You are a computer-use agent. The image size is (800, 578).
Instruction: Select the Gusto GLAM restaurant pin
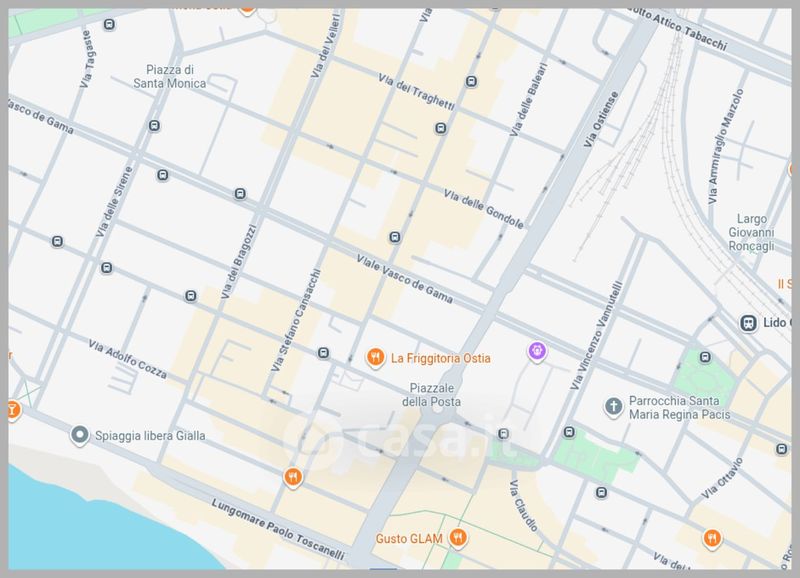click(458, 538)
